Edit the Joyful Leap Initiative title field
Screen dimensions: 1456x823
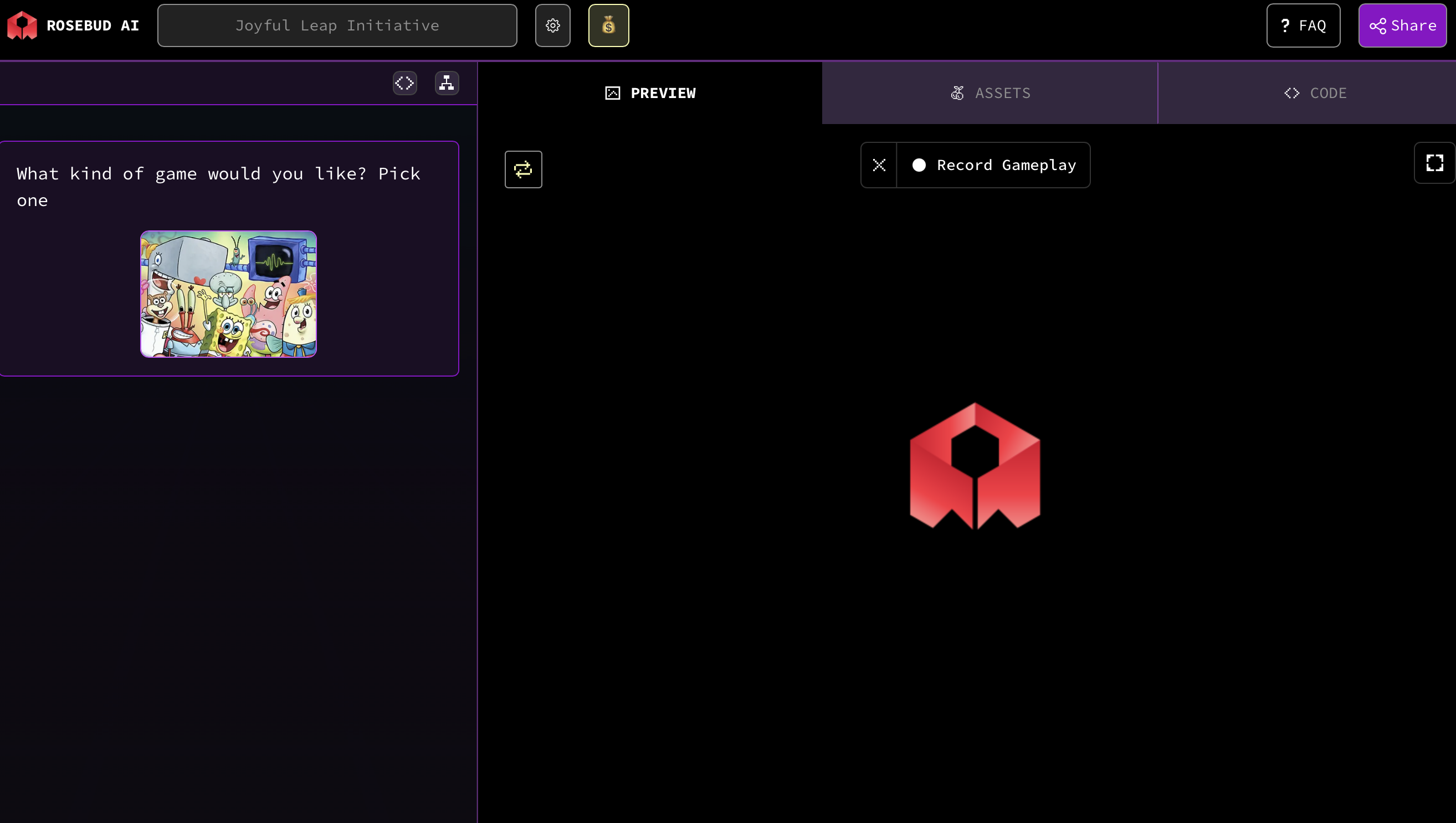coord(337,25)
